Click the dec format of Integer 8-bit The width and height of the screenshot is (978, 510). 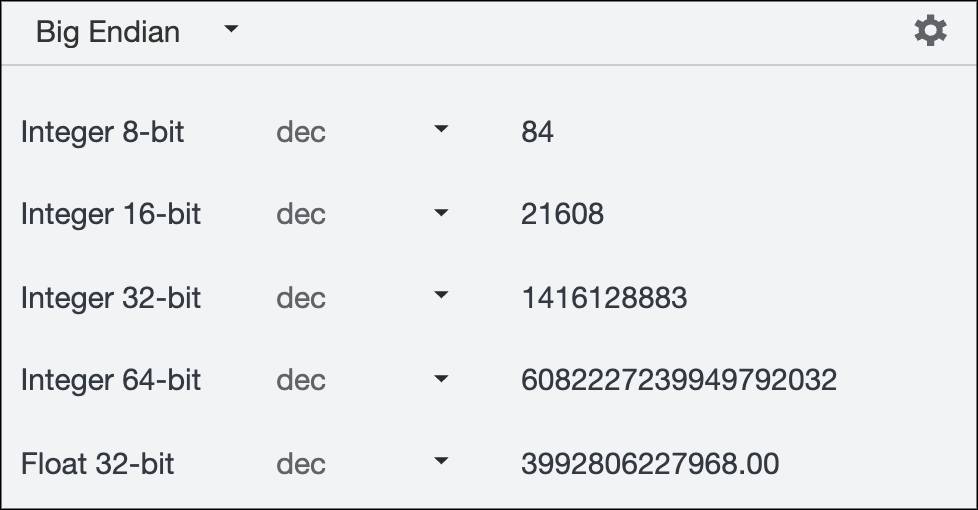(x=301, y=132)
